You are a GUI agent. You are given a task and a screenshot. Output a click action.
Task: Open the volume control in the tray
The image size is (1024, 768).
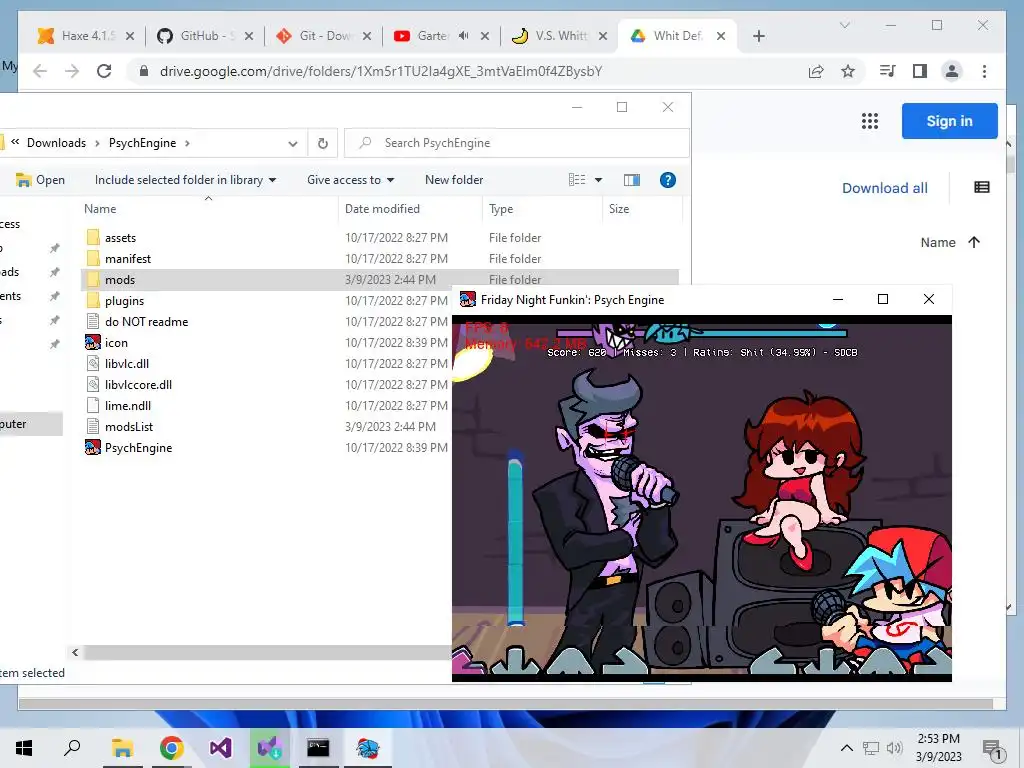click(x=895, y=748)
